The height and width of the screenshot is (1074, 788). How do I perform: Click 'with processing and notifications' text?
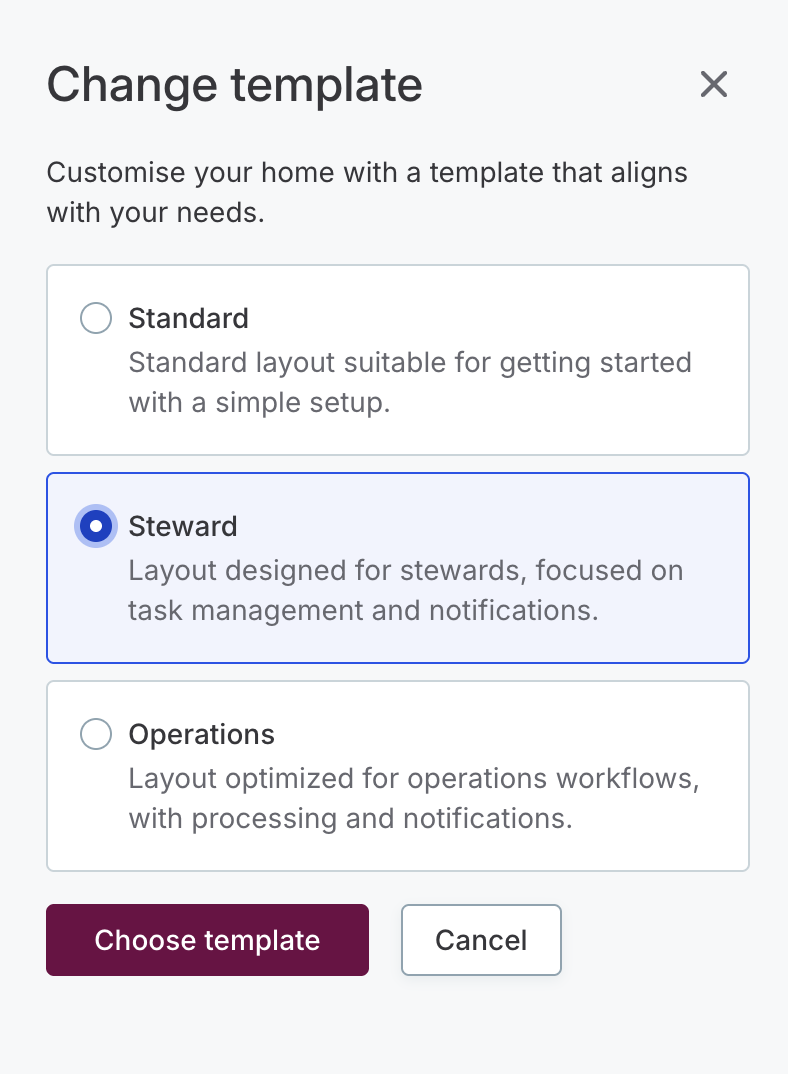point(350,819)
